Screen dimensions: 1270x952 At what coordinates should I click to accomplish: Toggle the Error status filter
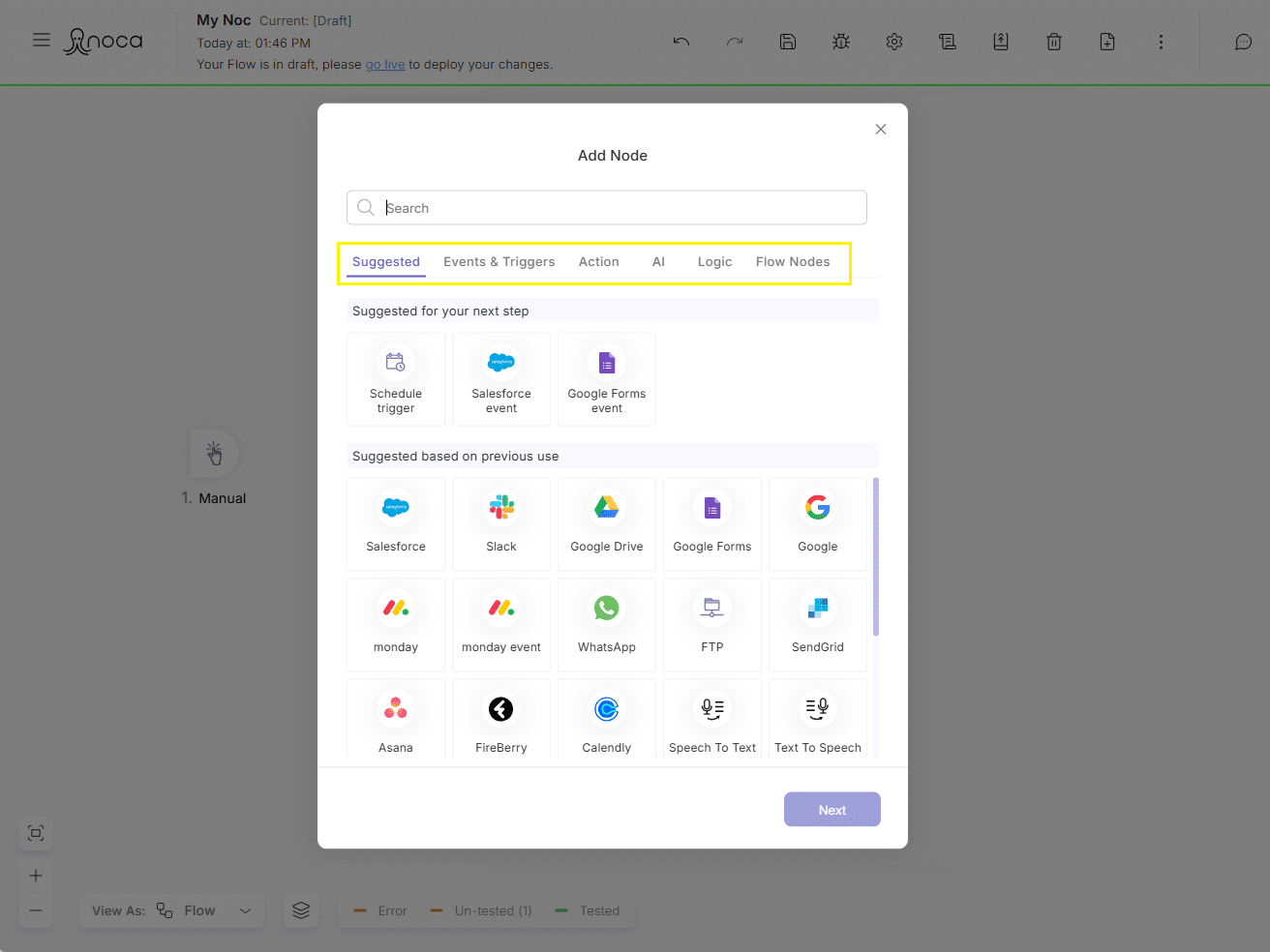[380, 911]
